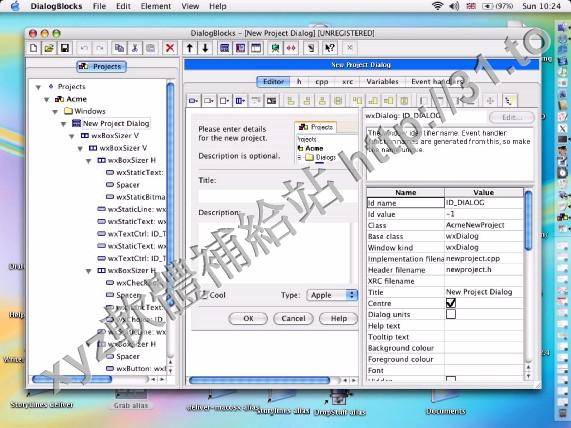This screenshot has width=571, height=428.
Task: Switch to the Variables tab
Action: tap(382, 82)
